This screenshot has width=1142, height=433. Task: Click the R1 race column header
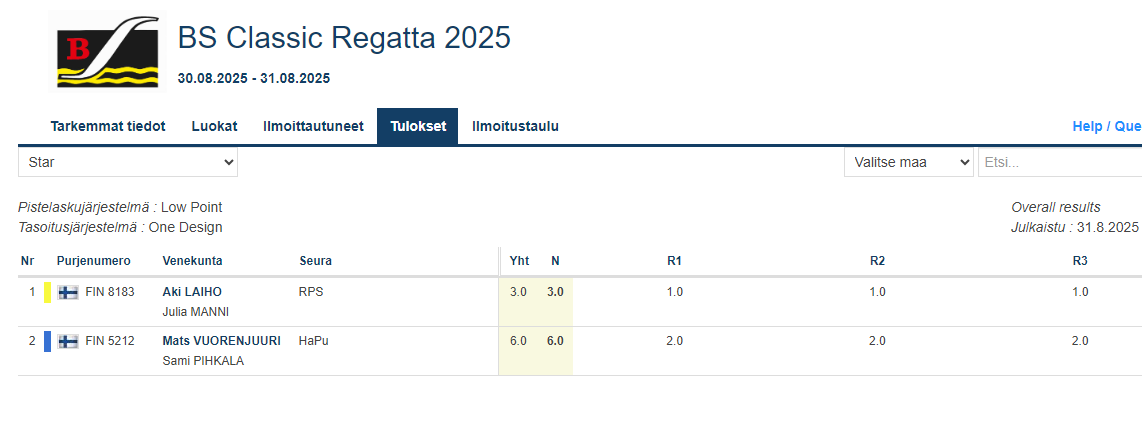click(x=674, y=261)
